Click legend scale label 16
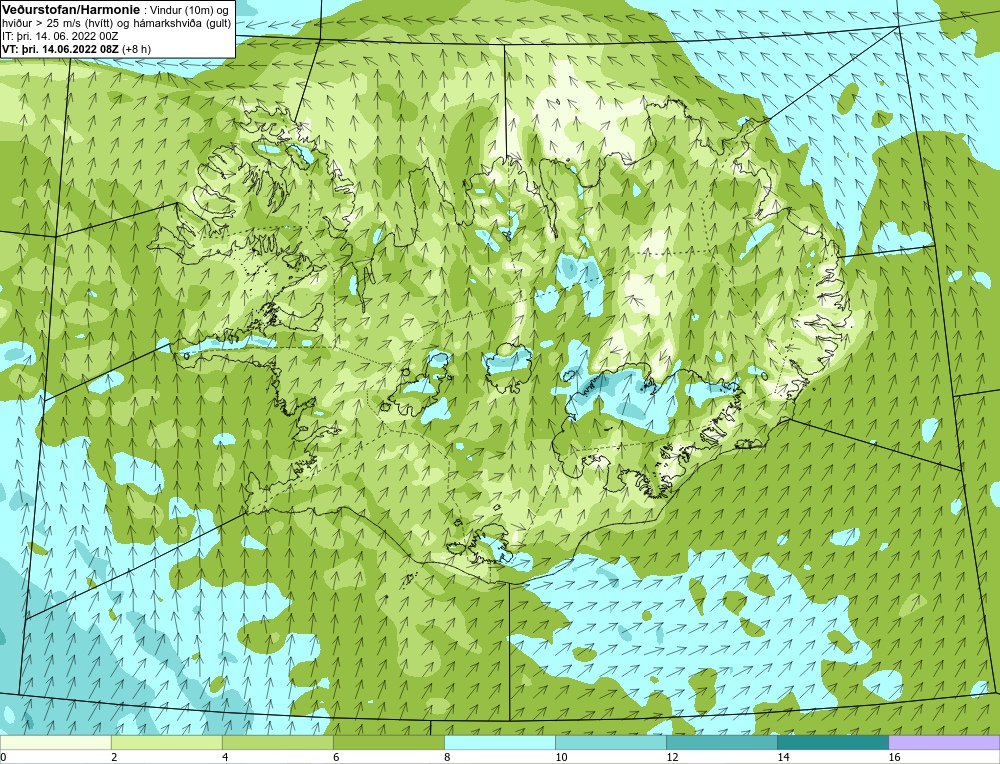Viewport: 1000px width, 764px height. pyautogui.click(x=894, y=757)
